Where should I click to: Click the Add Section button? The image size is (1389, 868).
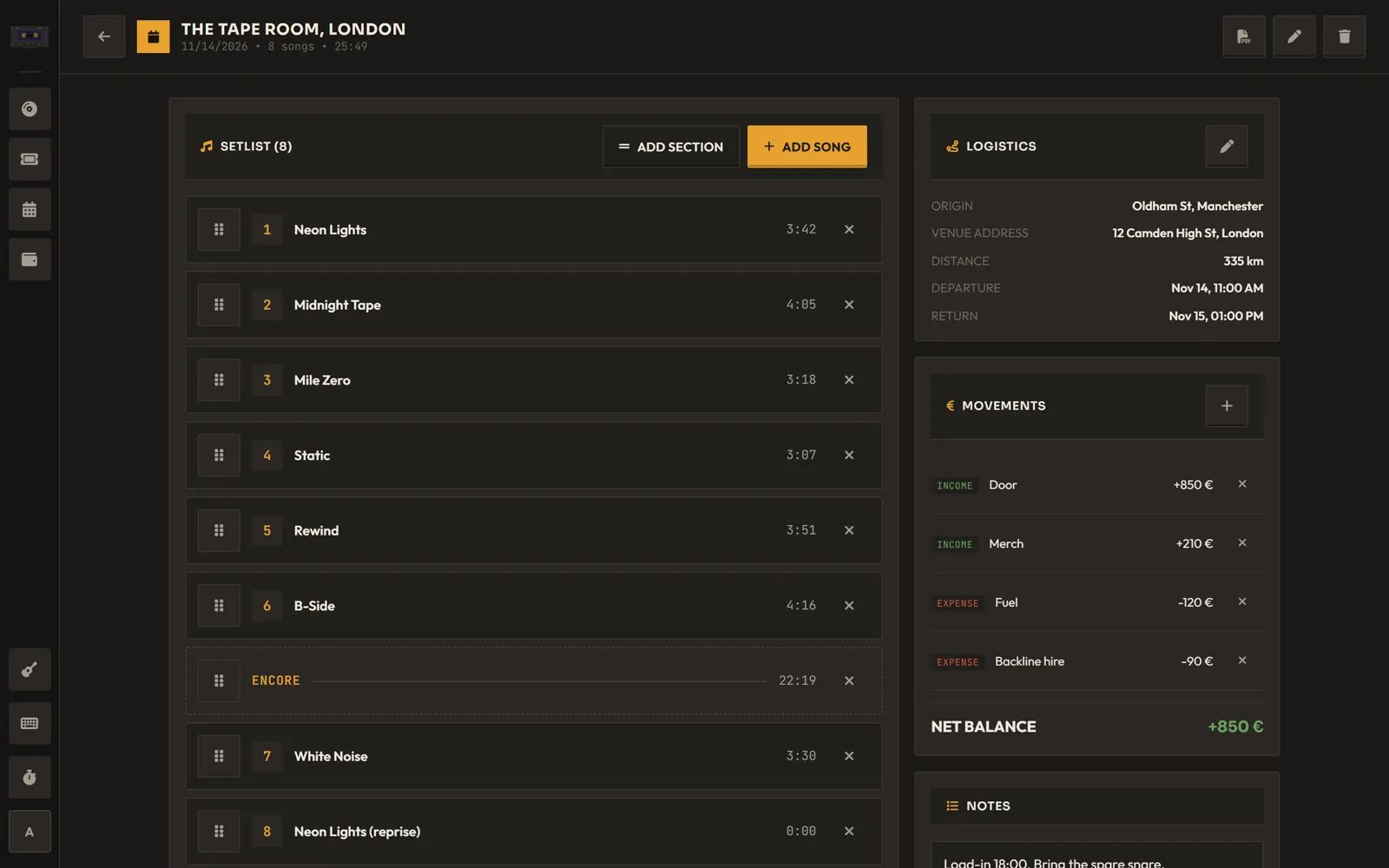[x=671, y=147]
